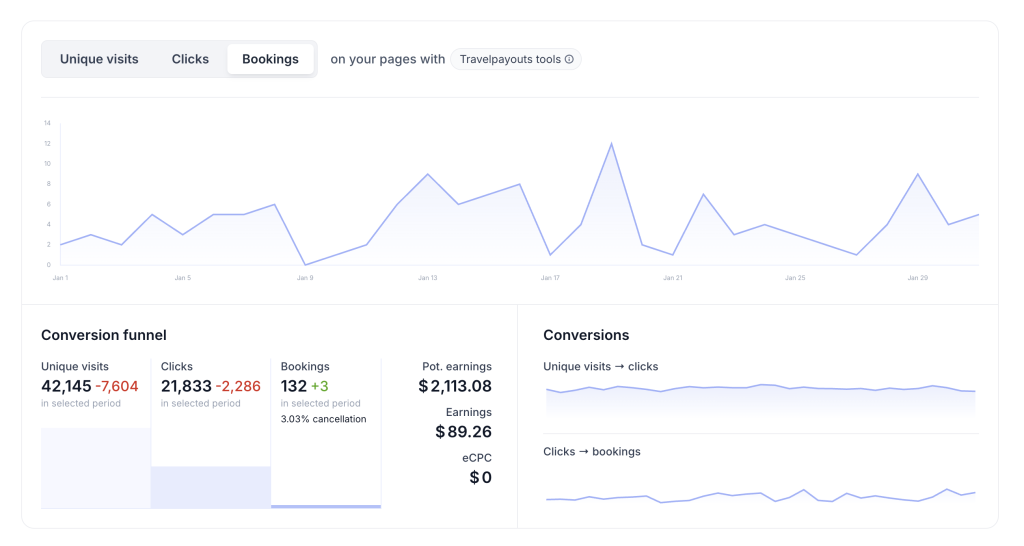Open the Bookings tab
1024x546 pixels.
pyautogui.click(x=270, y=59)
